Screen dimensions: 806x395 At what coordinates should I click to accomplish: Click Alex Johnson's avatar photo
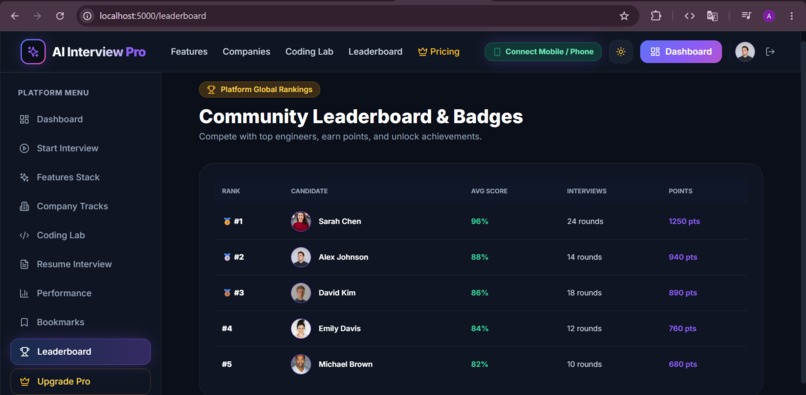[x=301, y=257]
